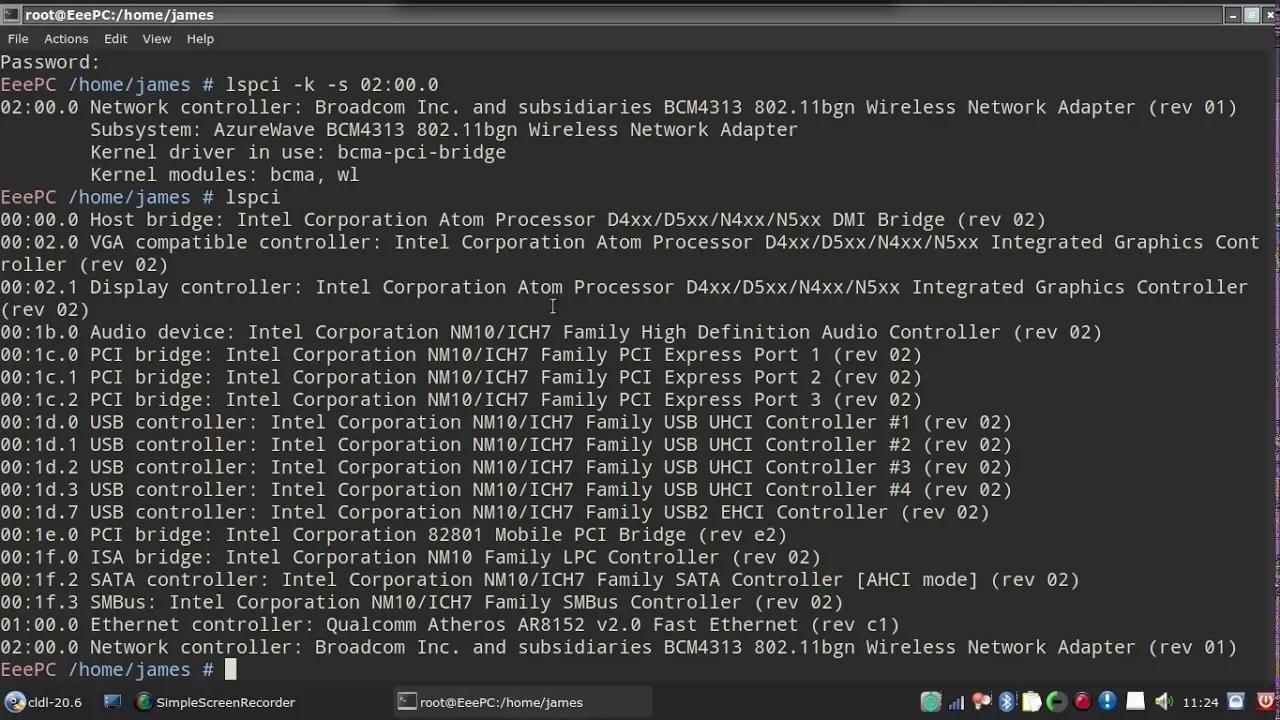Open the clipboard manager tray icon
1280x720 pixels.
[x=1030, y=701]
